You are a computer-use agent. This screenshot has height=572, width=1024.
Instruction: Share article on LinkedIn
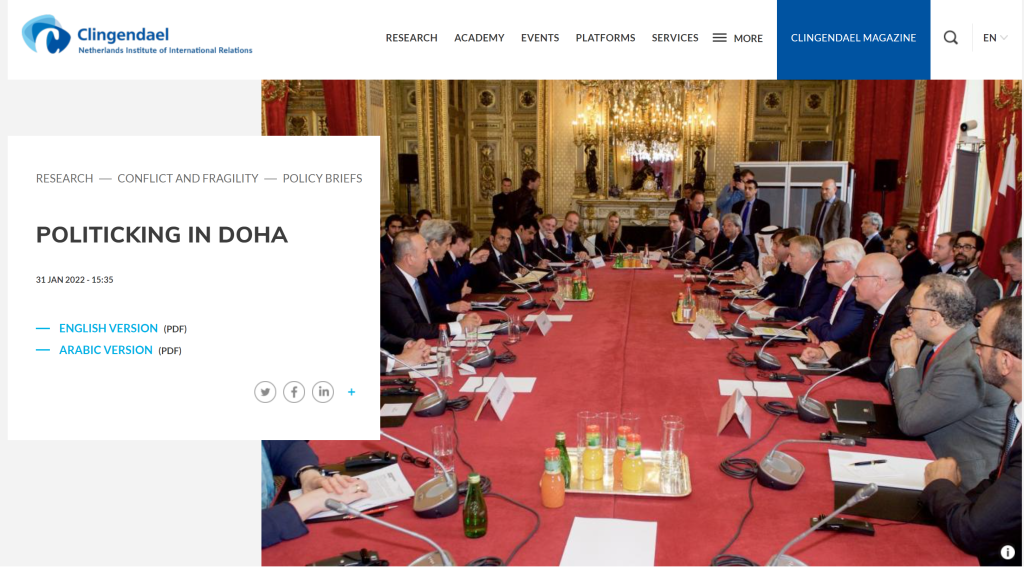pos(323,392)
